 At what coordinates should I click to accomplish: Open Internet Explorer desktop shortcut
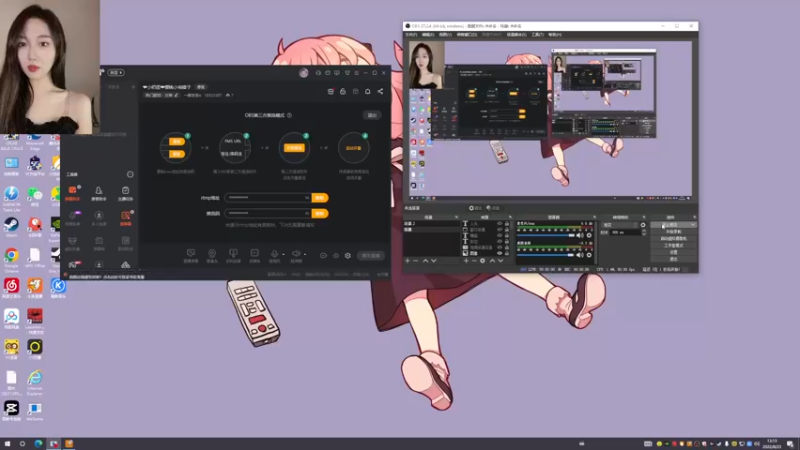click(x=35, y=378)
